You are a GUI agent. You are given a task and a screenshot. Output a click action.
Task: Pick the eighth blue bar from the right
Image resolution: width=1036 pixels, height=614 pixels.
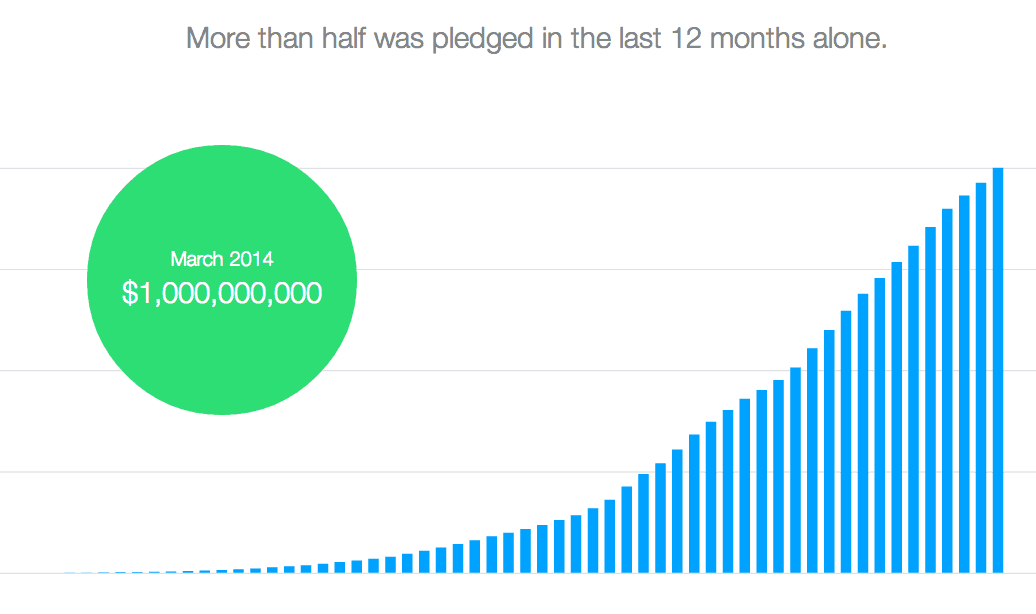[x=880, y=425]
